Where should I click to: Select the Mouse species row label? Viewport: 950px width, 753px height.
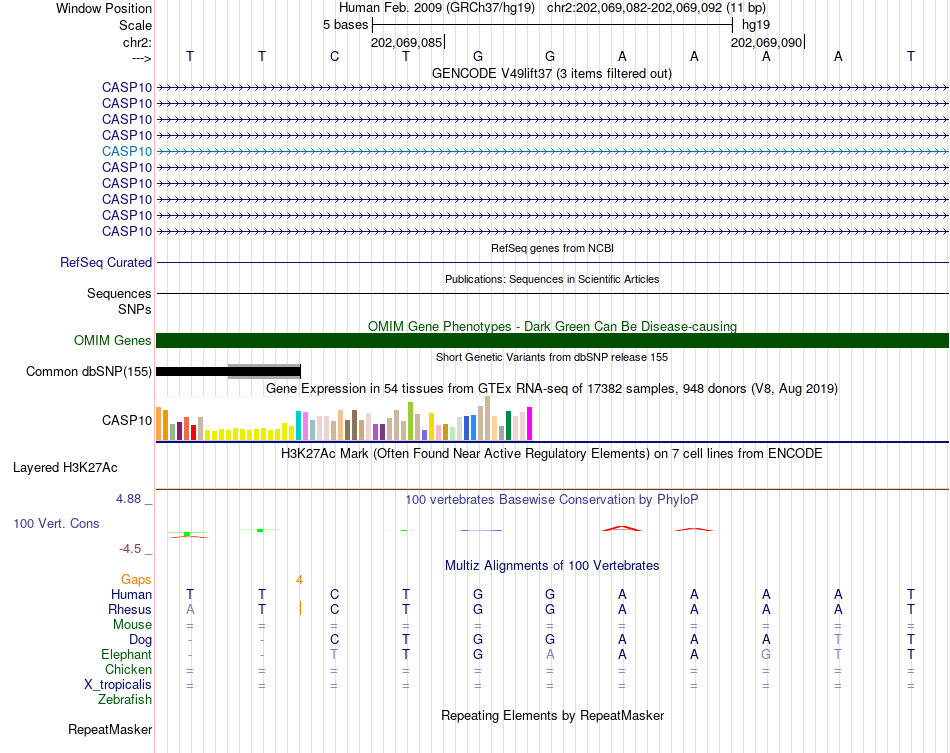coord(132,625)
